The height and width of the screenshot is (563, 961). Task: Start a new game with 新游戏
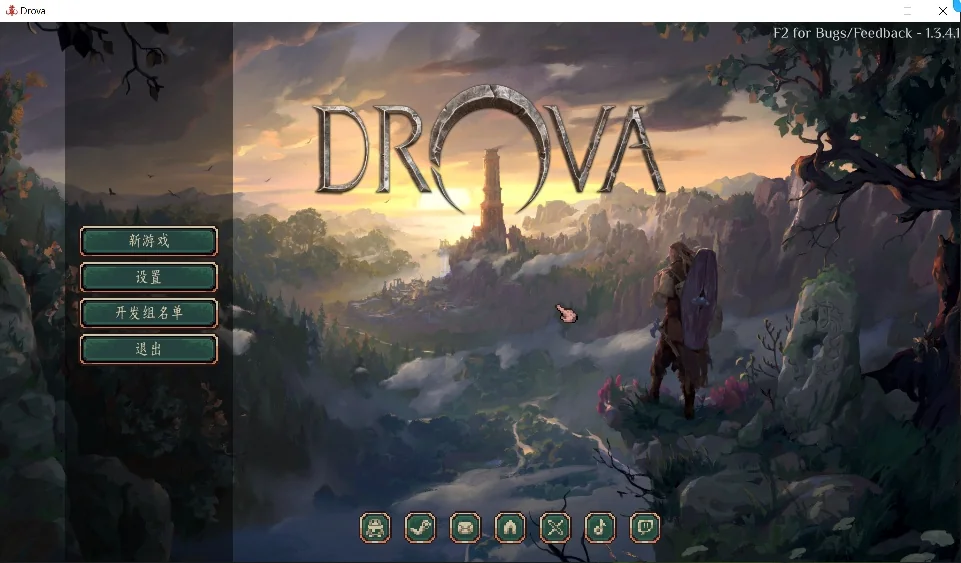149,241
